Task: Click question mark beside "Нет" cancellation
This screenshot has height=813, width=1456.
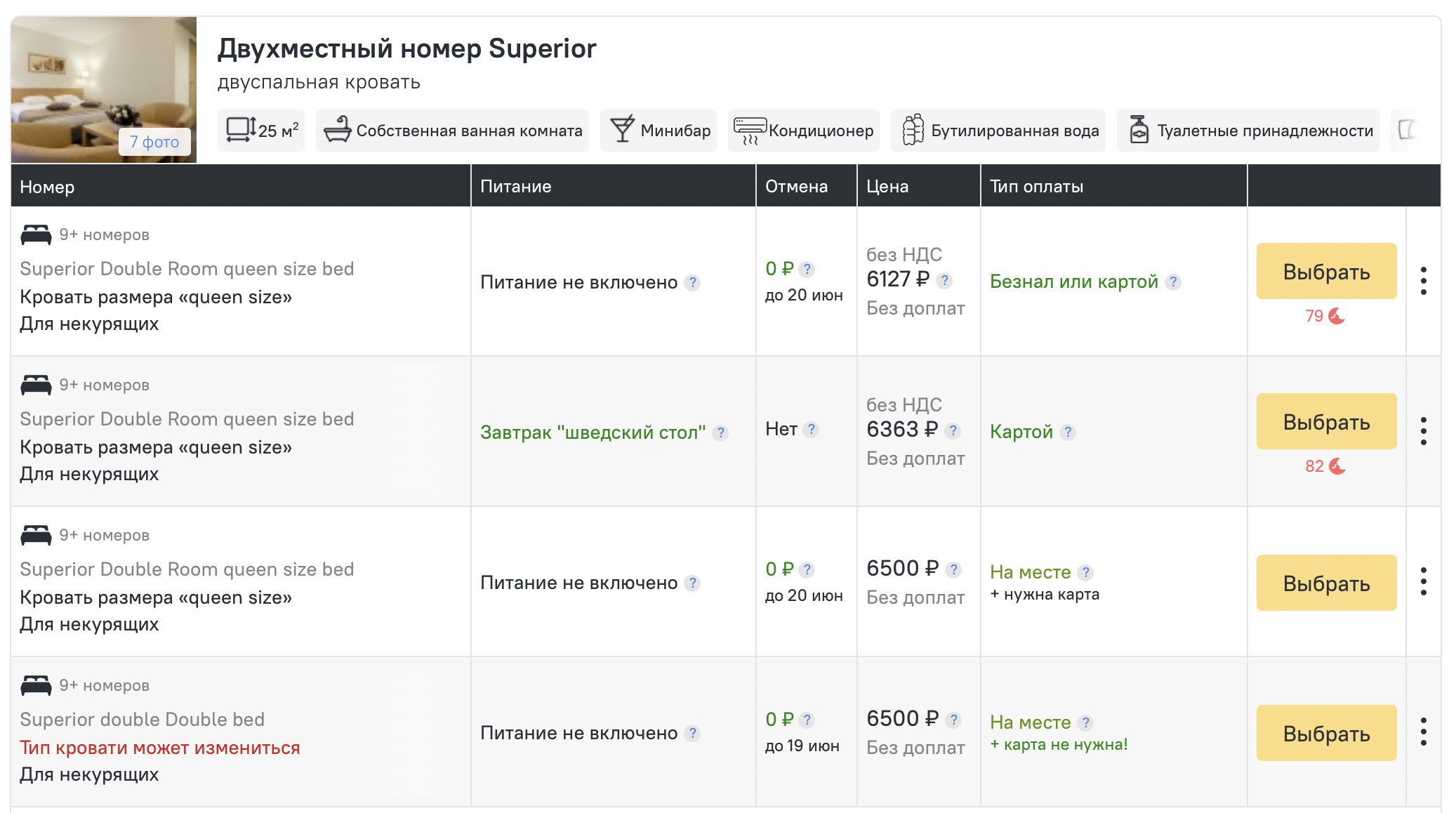Action: 811,430
